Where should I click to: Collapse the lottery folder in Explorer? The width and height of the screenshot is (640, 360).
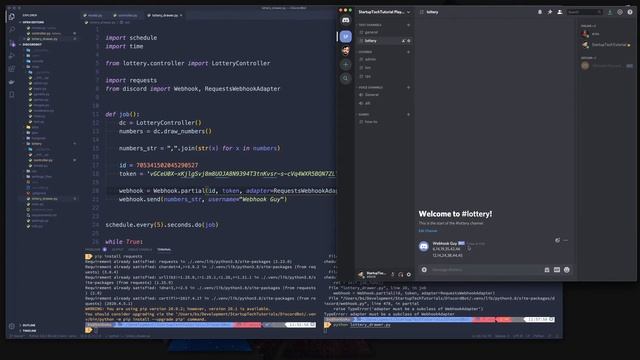[x=37, y=144]
